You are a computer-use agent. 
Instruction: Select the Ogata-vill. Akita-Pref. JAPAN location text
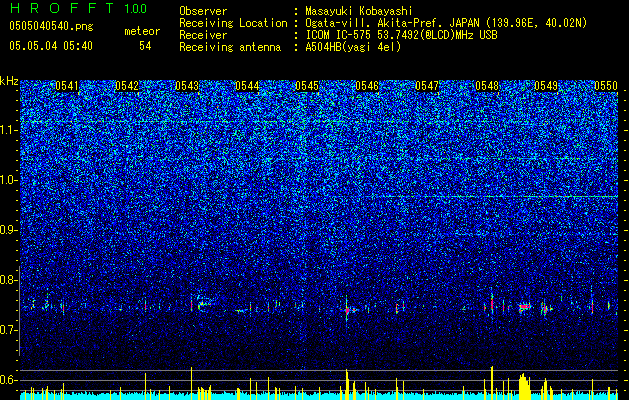pyautogui.click(x=446, y=23)
